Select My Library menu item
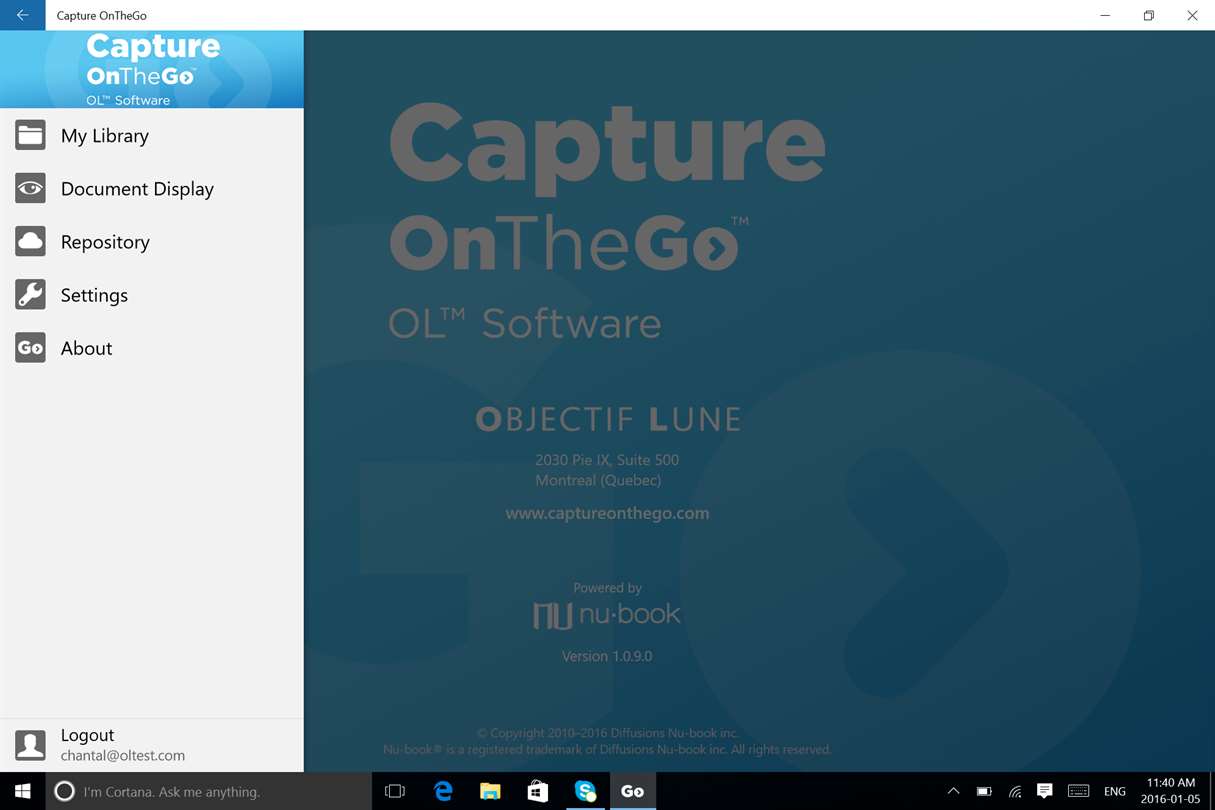 (152, 135)
